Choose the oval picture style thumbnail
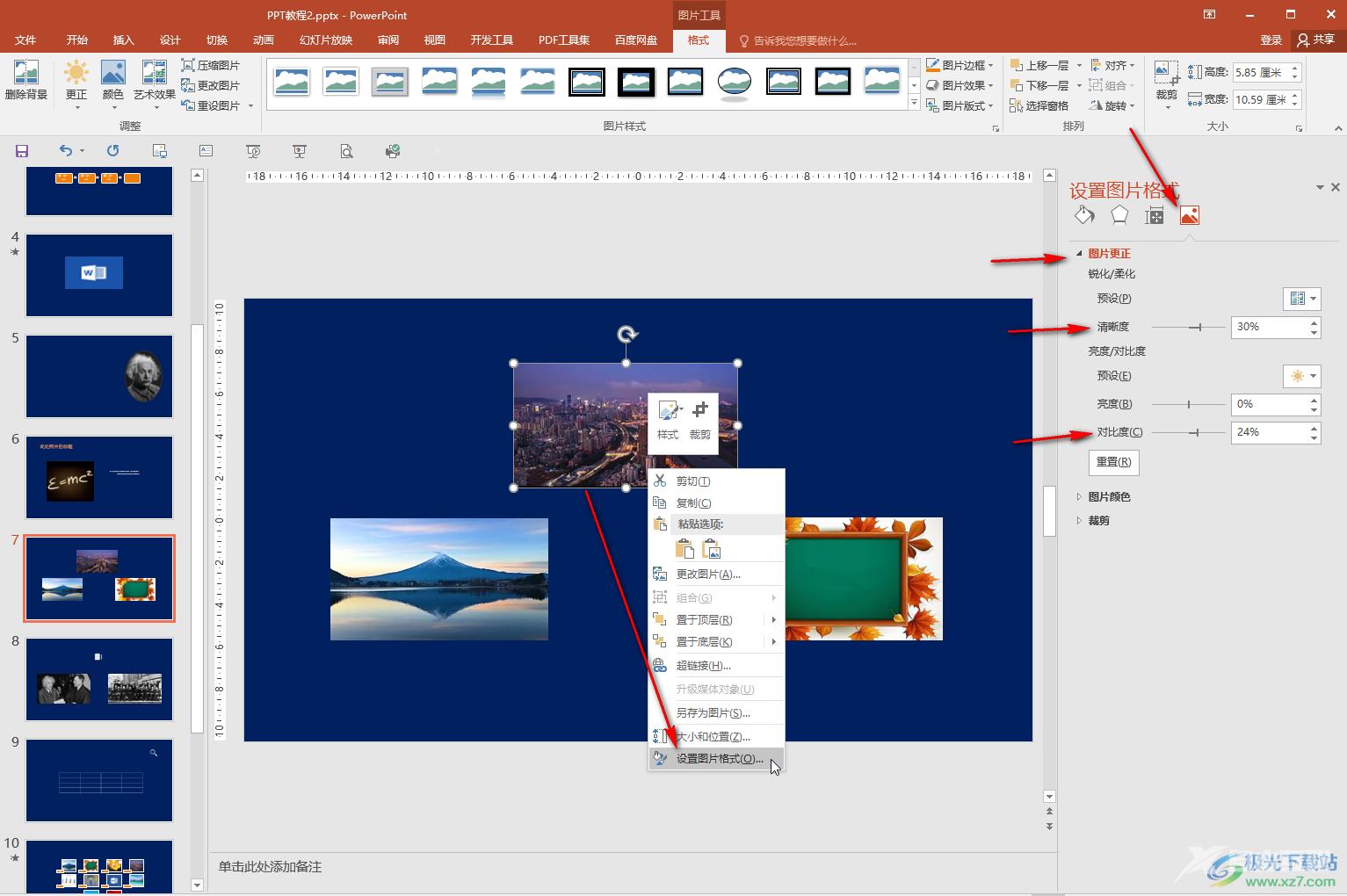 (735, 82)
